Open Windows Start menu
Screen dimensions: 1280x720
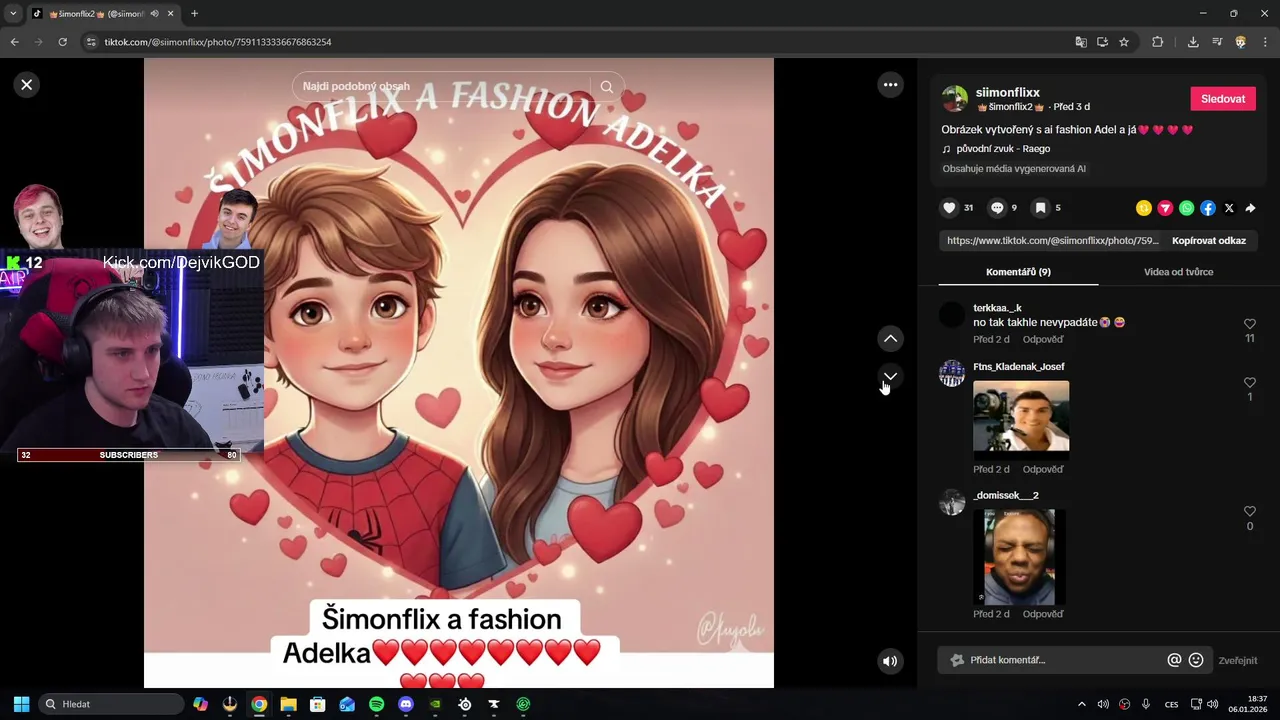point(21,704)
